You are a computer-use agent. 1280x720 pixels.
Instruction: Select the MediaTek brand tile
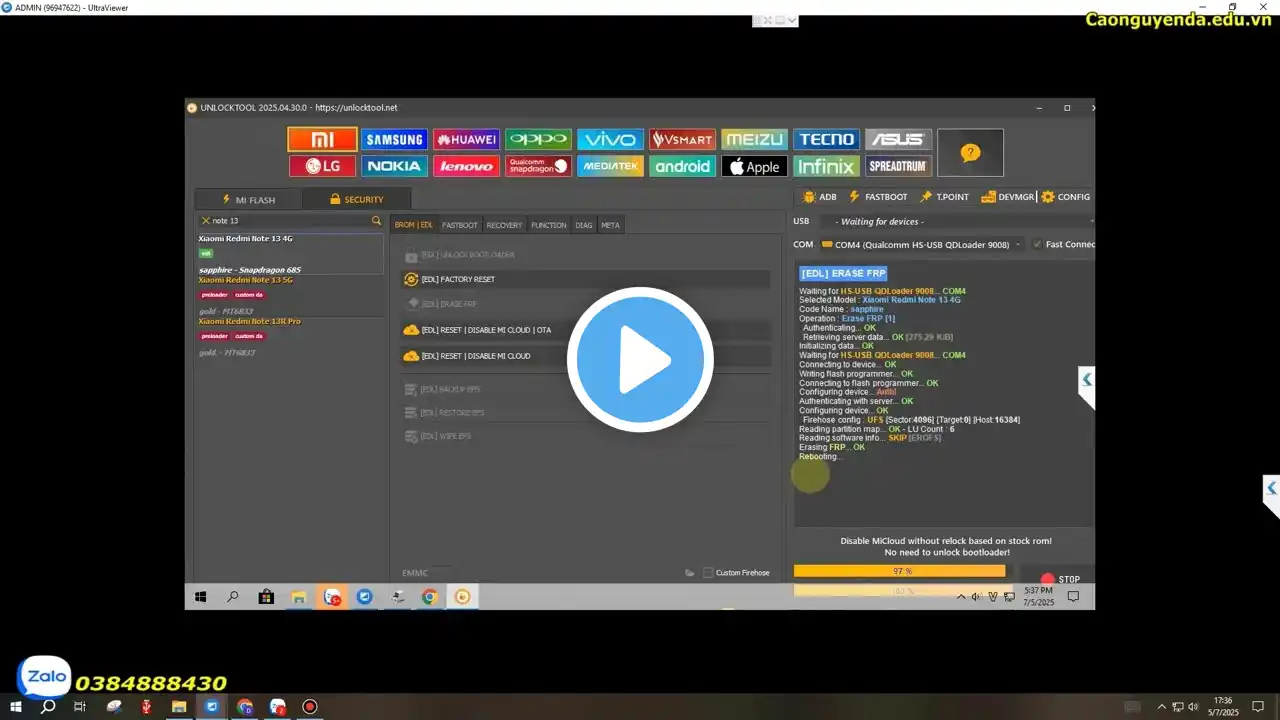tap(610, 166)
